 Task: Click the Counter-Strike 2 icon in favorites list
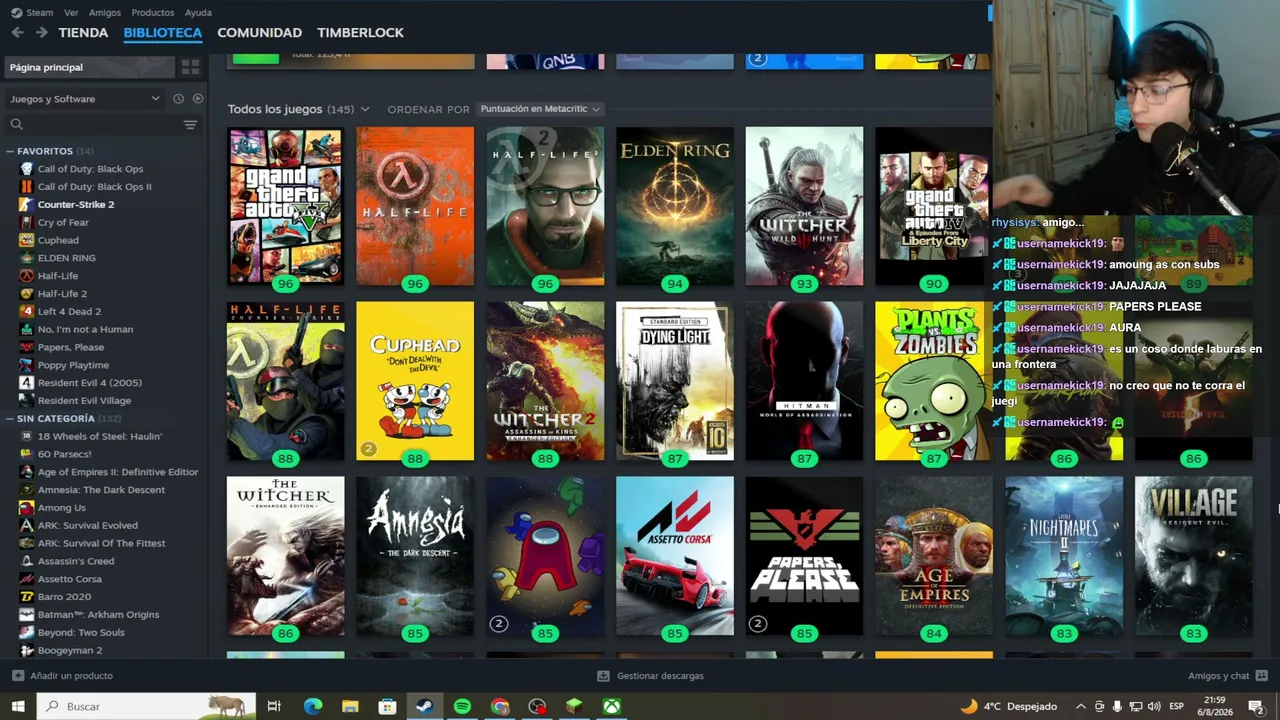[27, 204]
